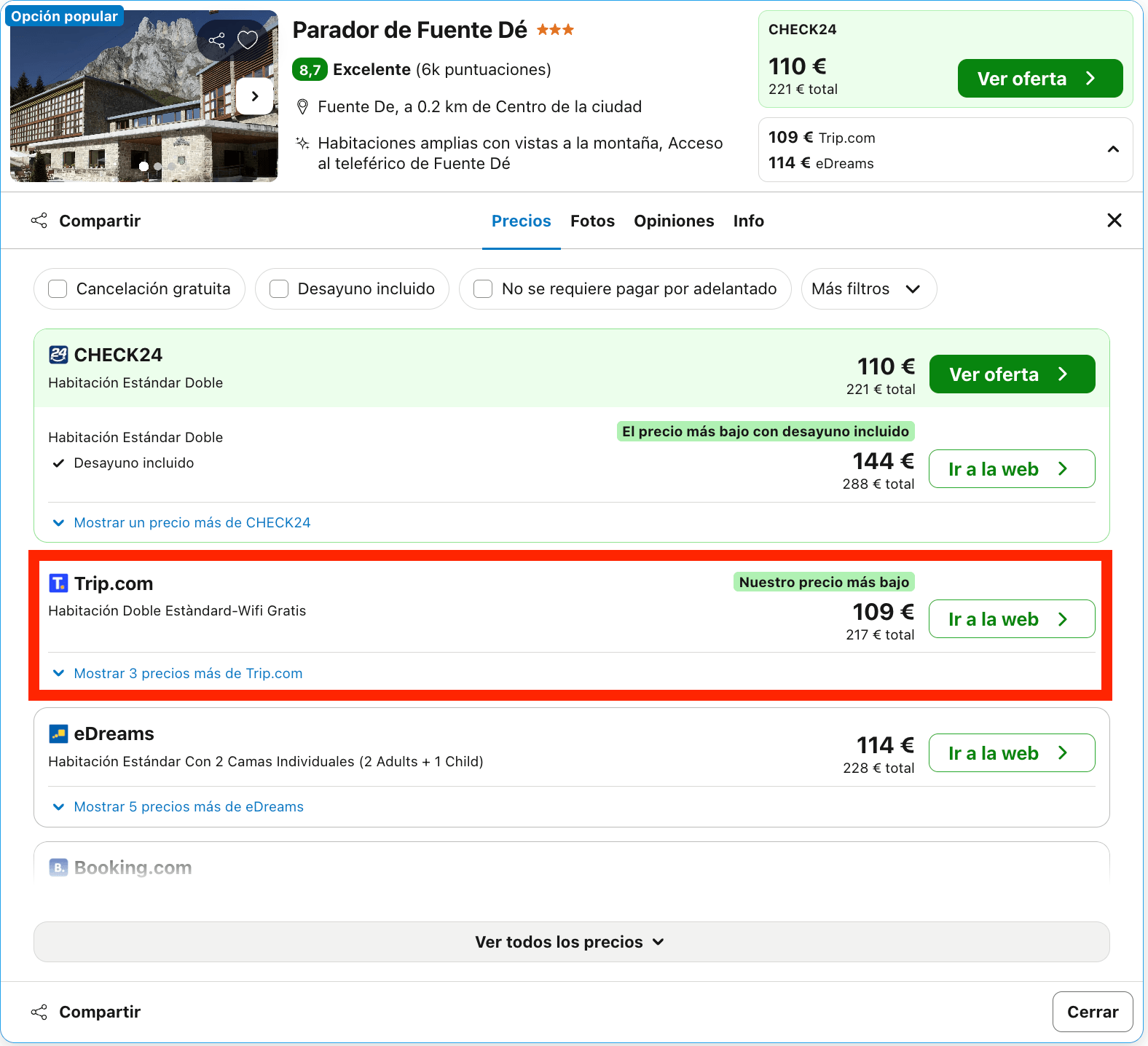Expand Ver todos los precios
Viewport: 1148px width, 1046px height.
point(572,942)
